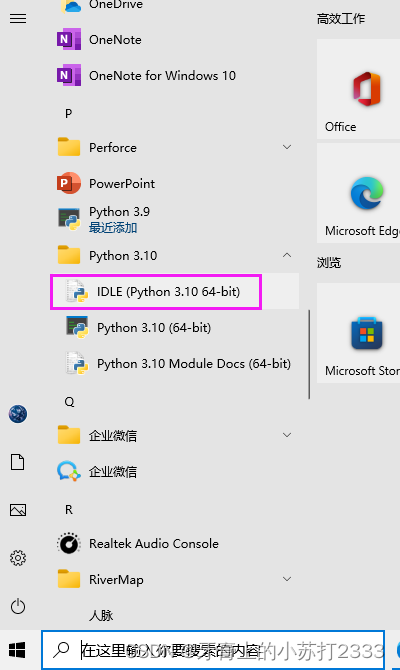Click the taskbar search input box
The height and width of the screenshot is (670, 400).
213,650
